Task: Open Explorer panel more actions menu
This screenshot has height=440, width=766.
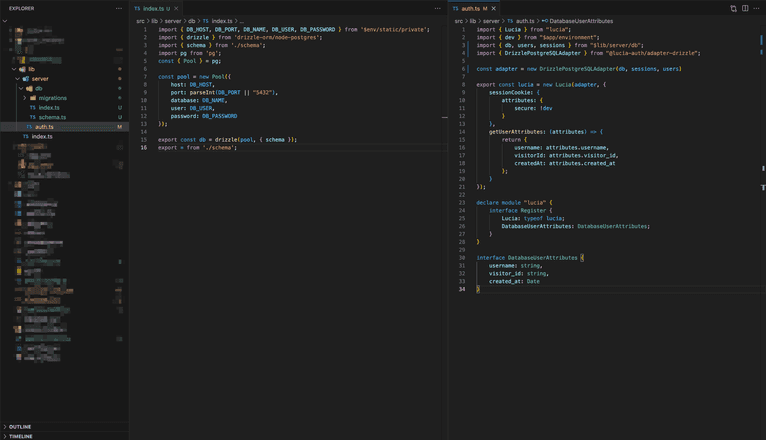Action: coord(119,8)
